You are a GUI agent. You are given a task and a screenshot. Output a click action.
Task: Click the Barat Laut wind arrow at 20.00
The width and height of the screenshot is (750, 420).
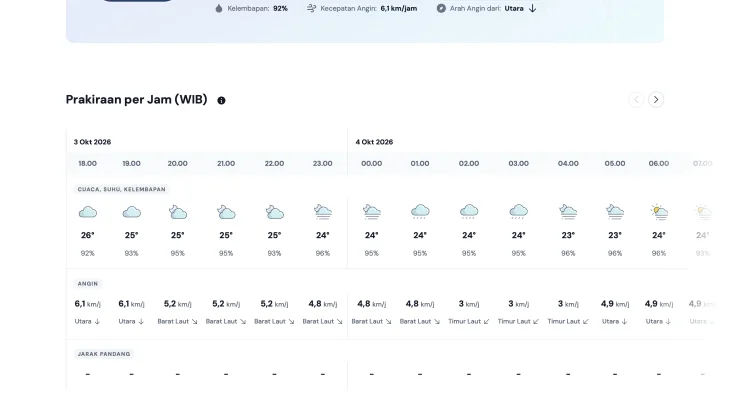click(x=194, y=321)
